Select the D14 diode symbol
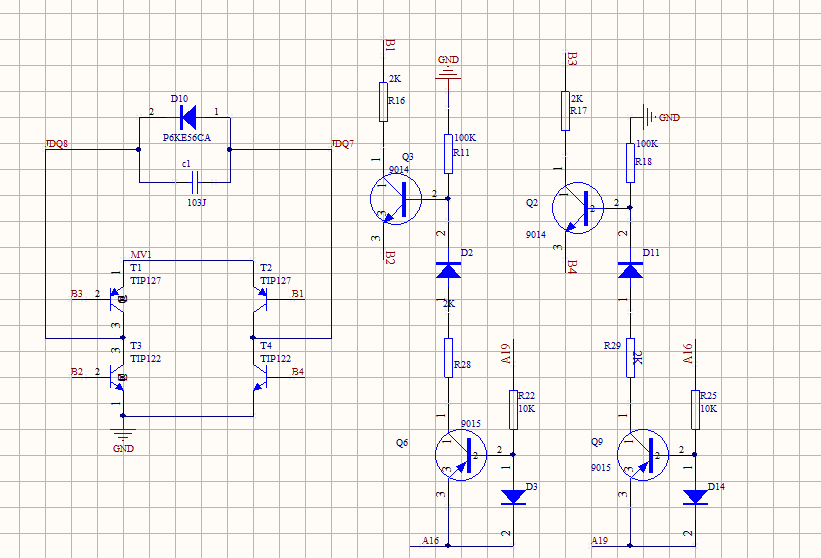 click(695, 497)
